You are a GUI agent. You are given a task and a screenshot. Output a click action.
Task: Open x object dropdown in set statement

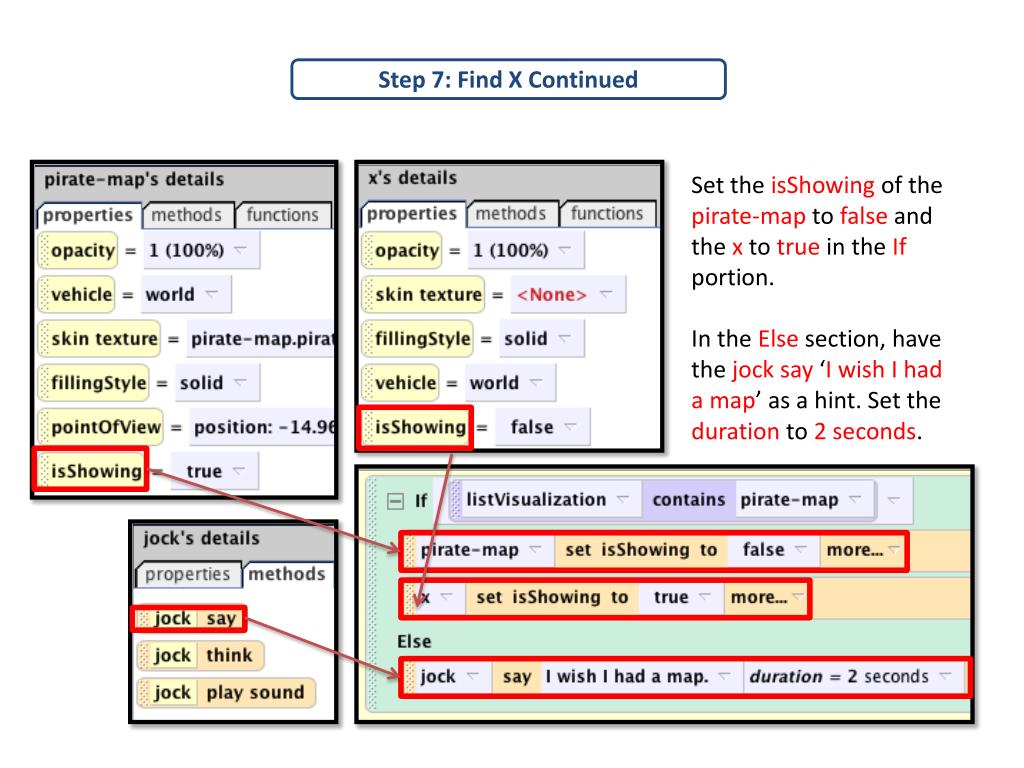click(438, 597)
